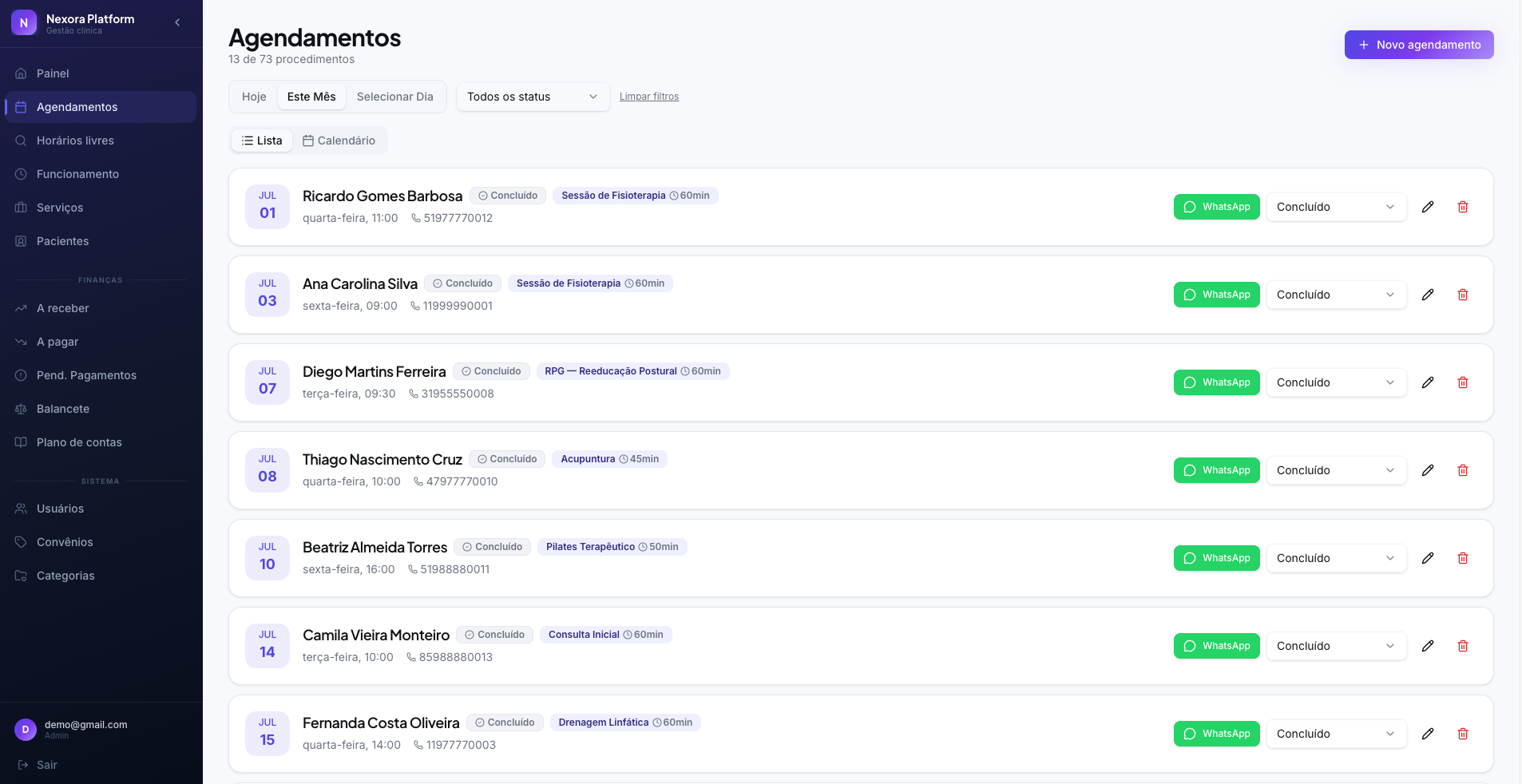
Task: Open status dropdown for Thiago Nascimento Cruz
Action: click(x=1336, y=470)
